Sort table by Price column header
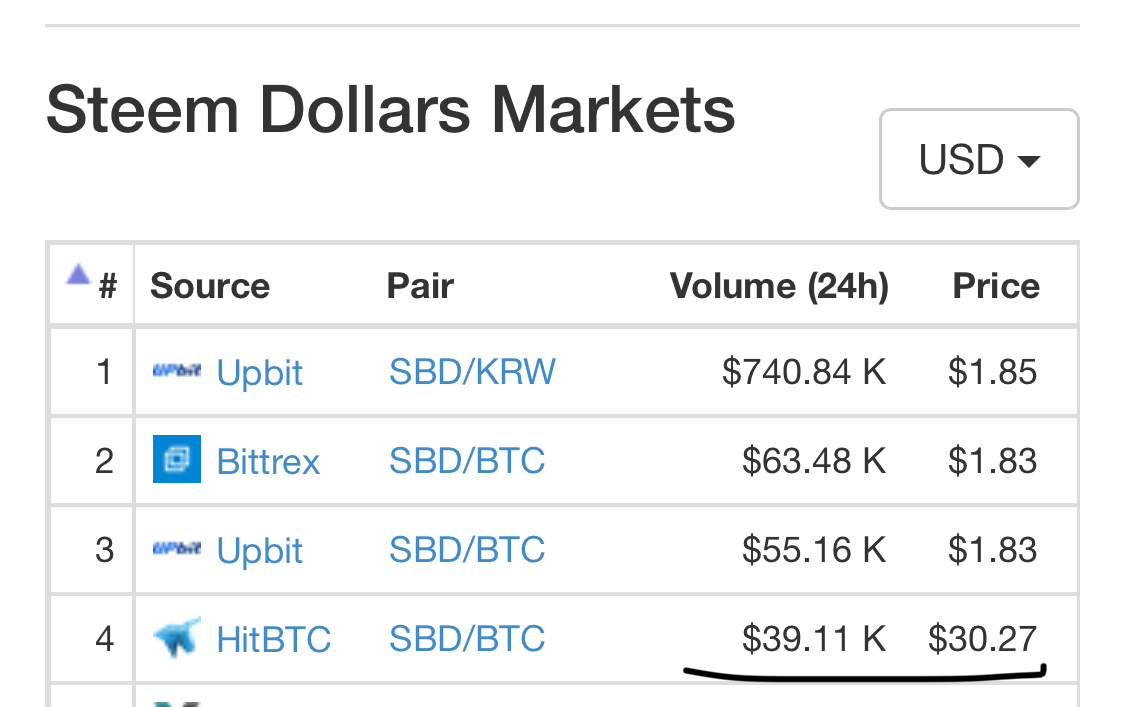 (x=996, y=286)
